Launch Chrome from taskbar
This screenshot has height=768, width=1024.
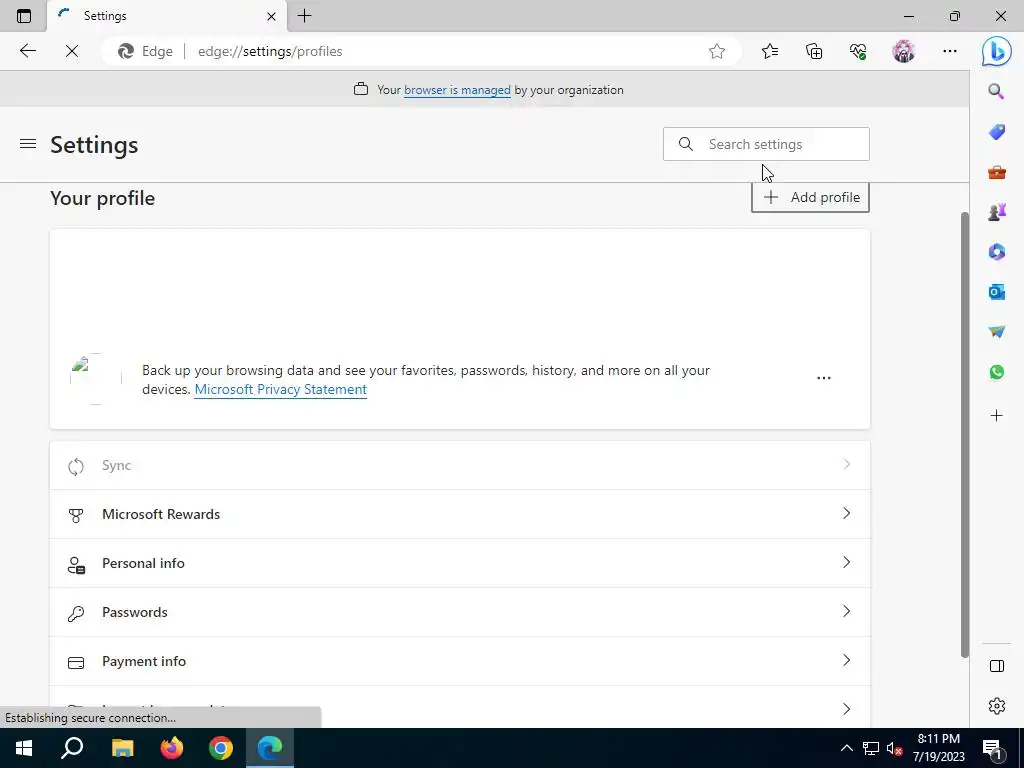click(221, 748)
